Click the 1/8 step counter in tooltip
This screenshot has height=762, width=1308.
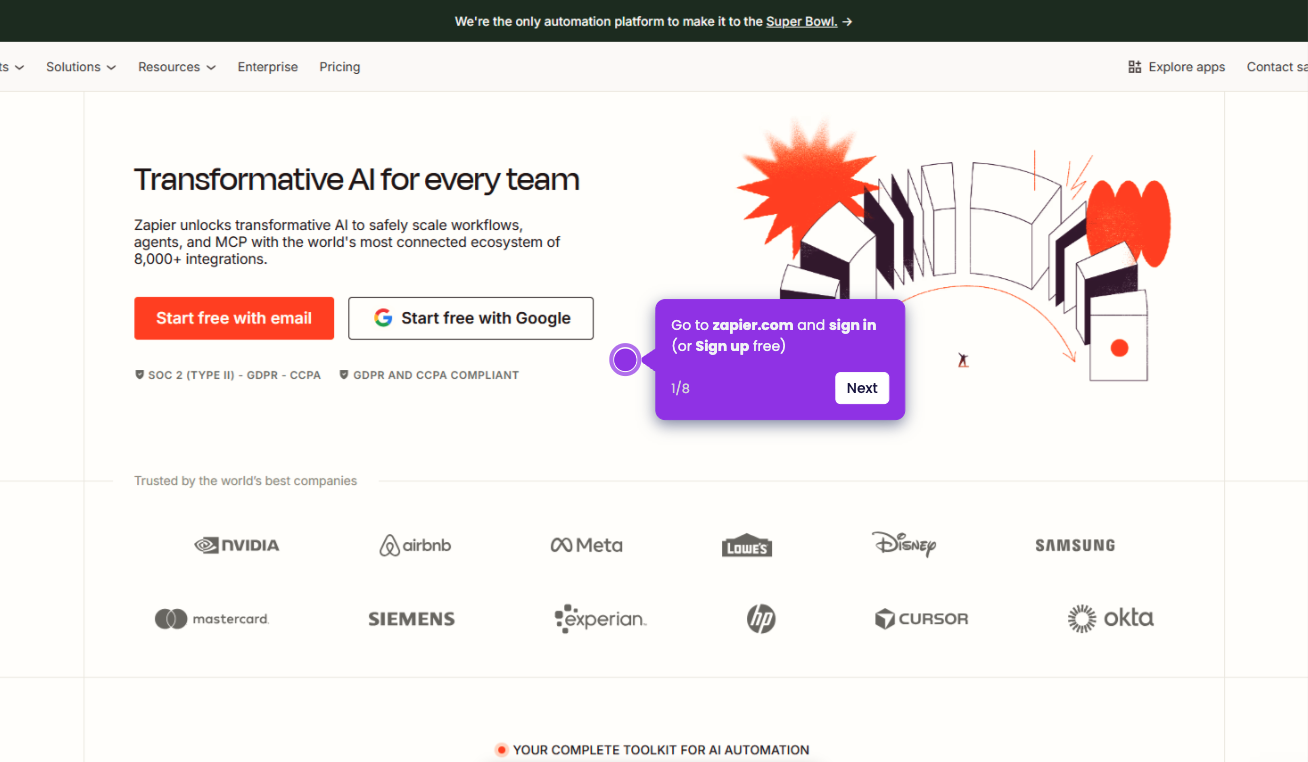680,388
